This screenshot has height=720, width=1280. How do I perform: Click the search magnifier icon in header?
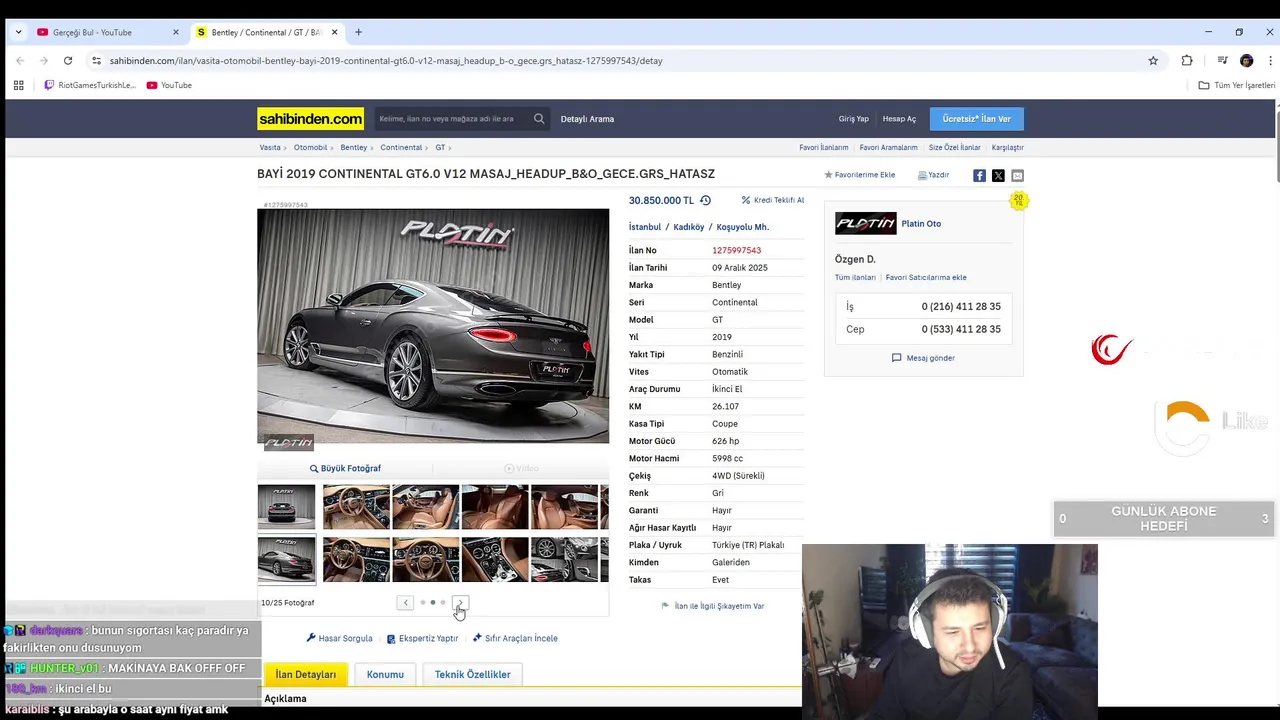point(539,119)
